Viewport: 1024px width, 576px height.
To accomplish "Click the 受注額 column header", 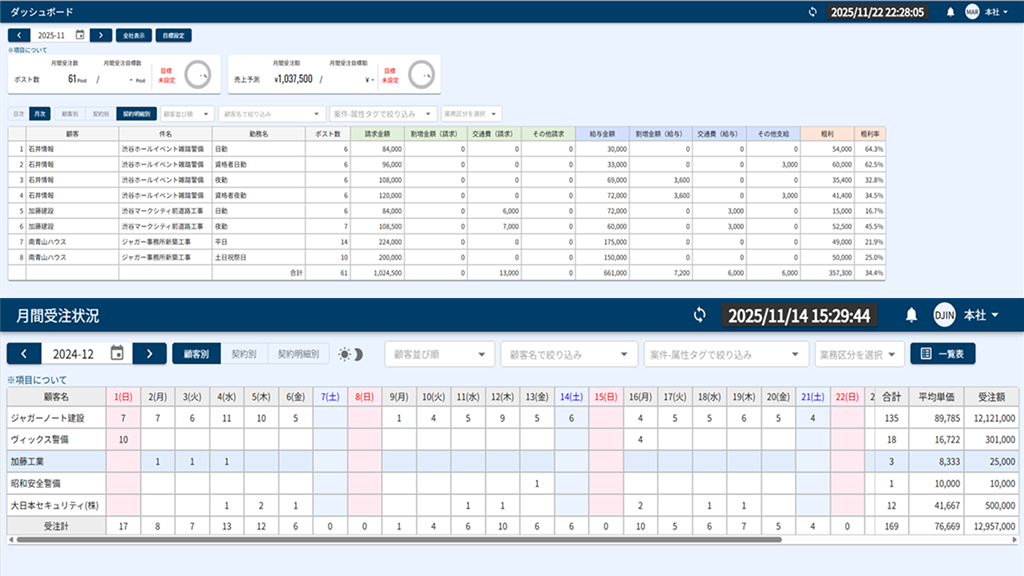I will [x=991, y=396].
